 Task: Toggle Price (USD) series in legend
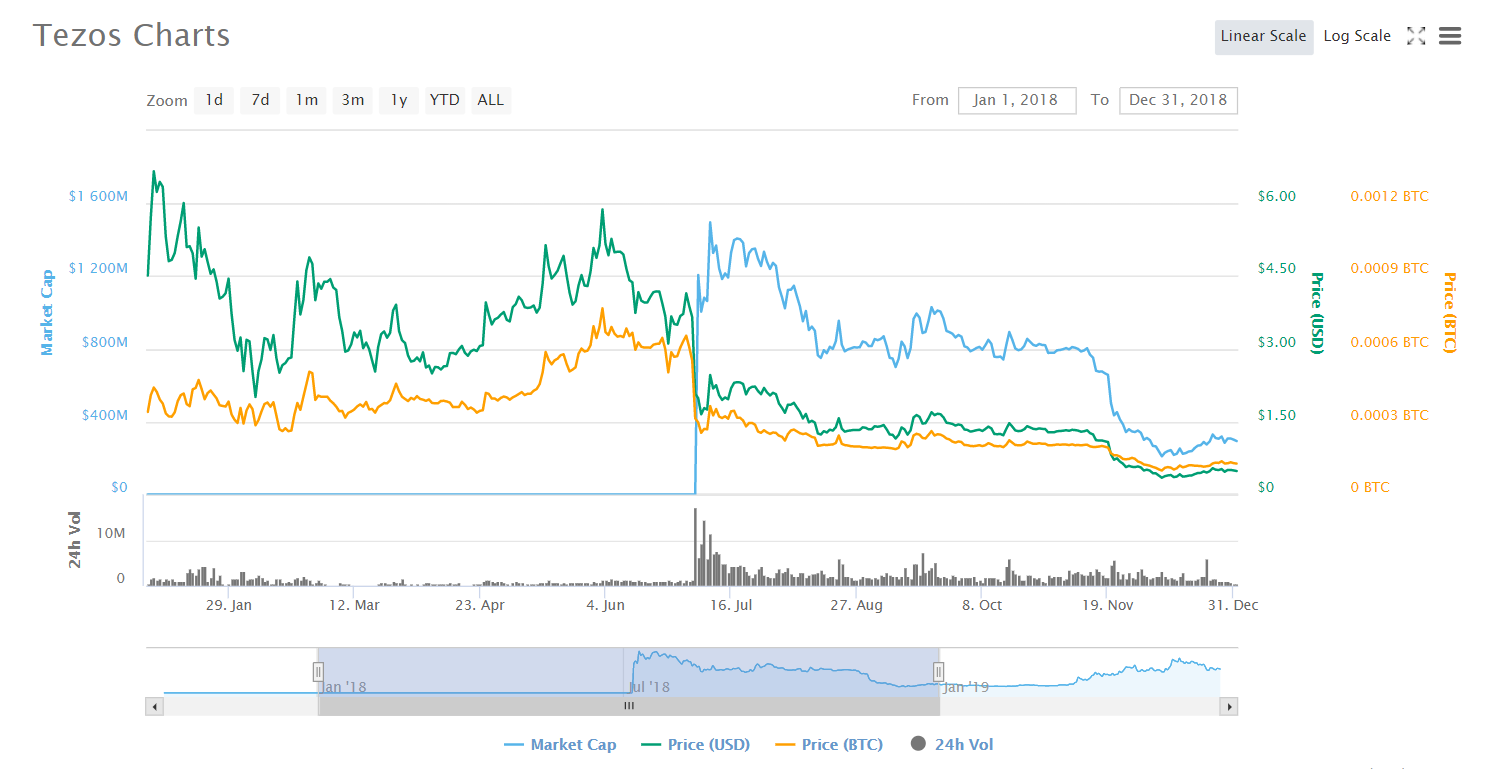coord(695,745)
